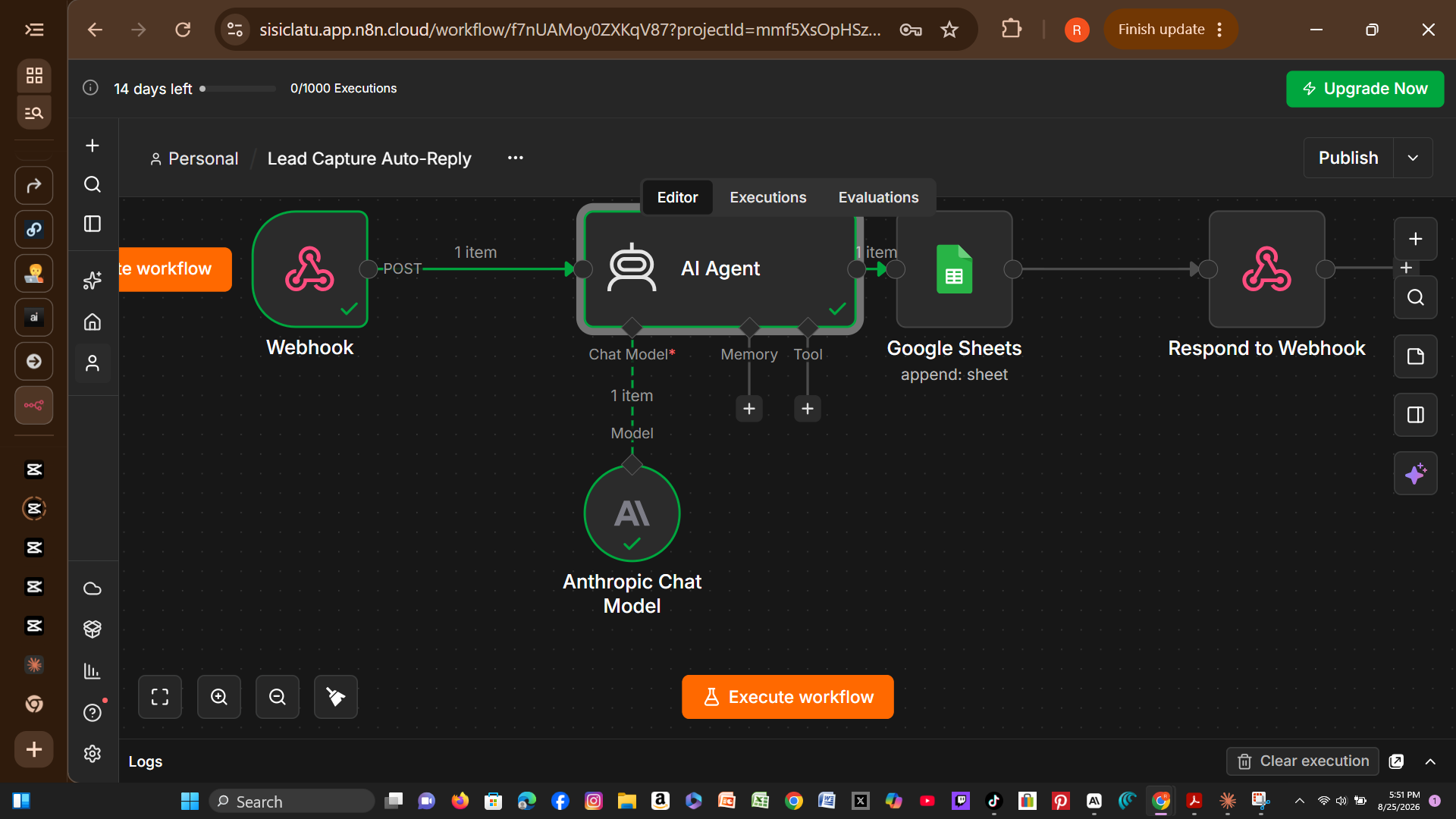
Task: Tidy up the workflow nodes
Action: (336, 697)
